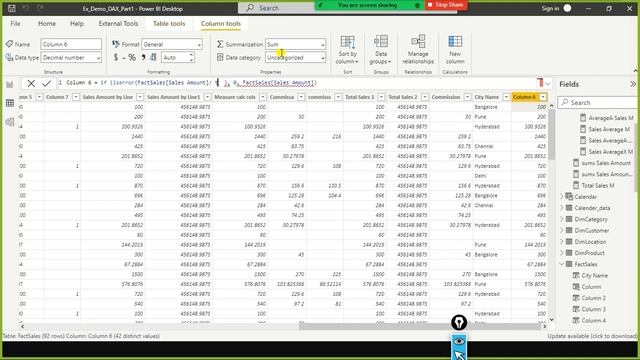Click the account avatar next to Sign in
Screen dimensions: 640x360
pyautogui.click(x=567, y=8)
